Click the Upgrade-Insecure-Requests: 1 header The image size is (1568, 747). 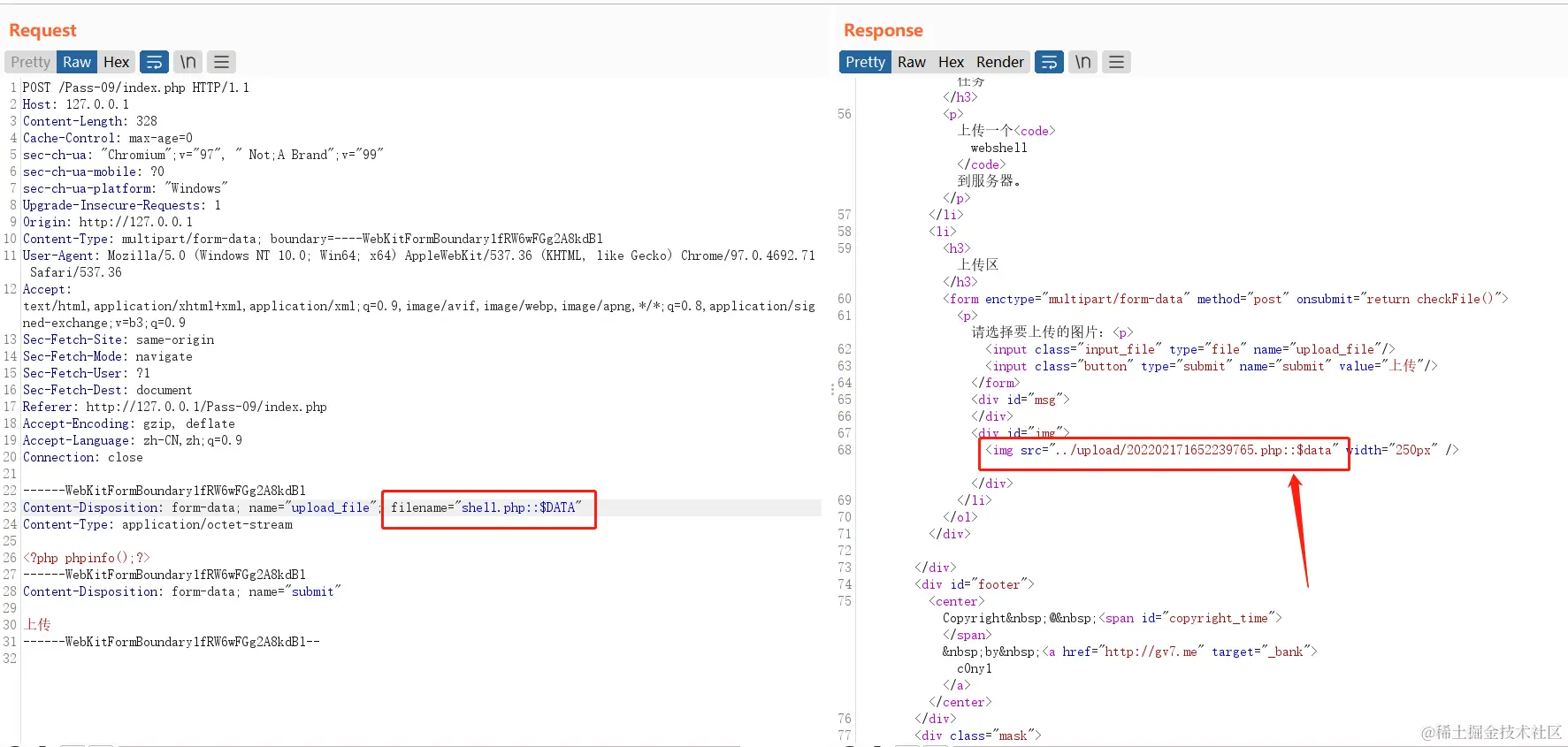[122, 205]
